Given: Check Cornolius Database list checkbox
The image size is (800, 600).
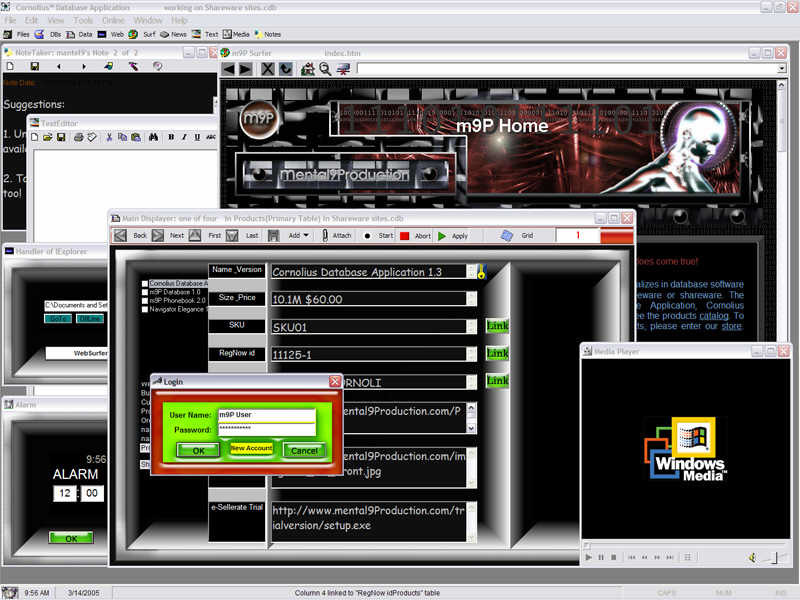Looking at the screenshot, I should click(x=145, y=283).
